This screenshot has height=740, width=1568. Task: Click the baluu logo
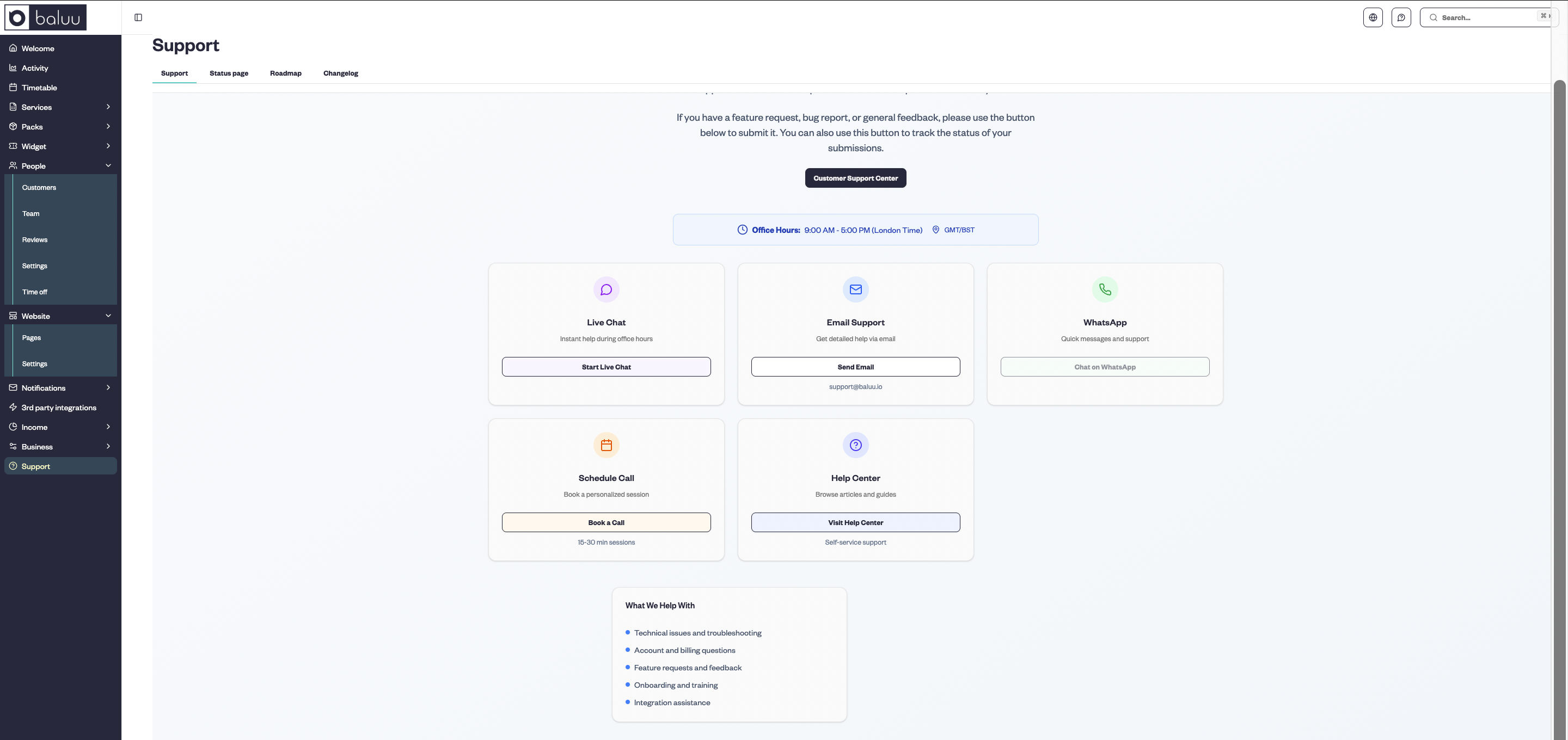[46, 17]
